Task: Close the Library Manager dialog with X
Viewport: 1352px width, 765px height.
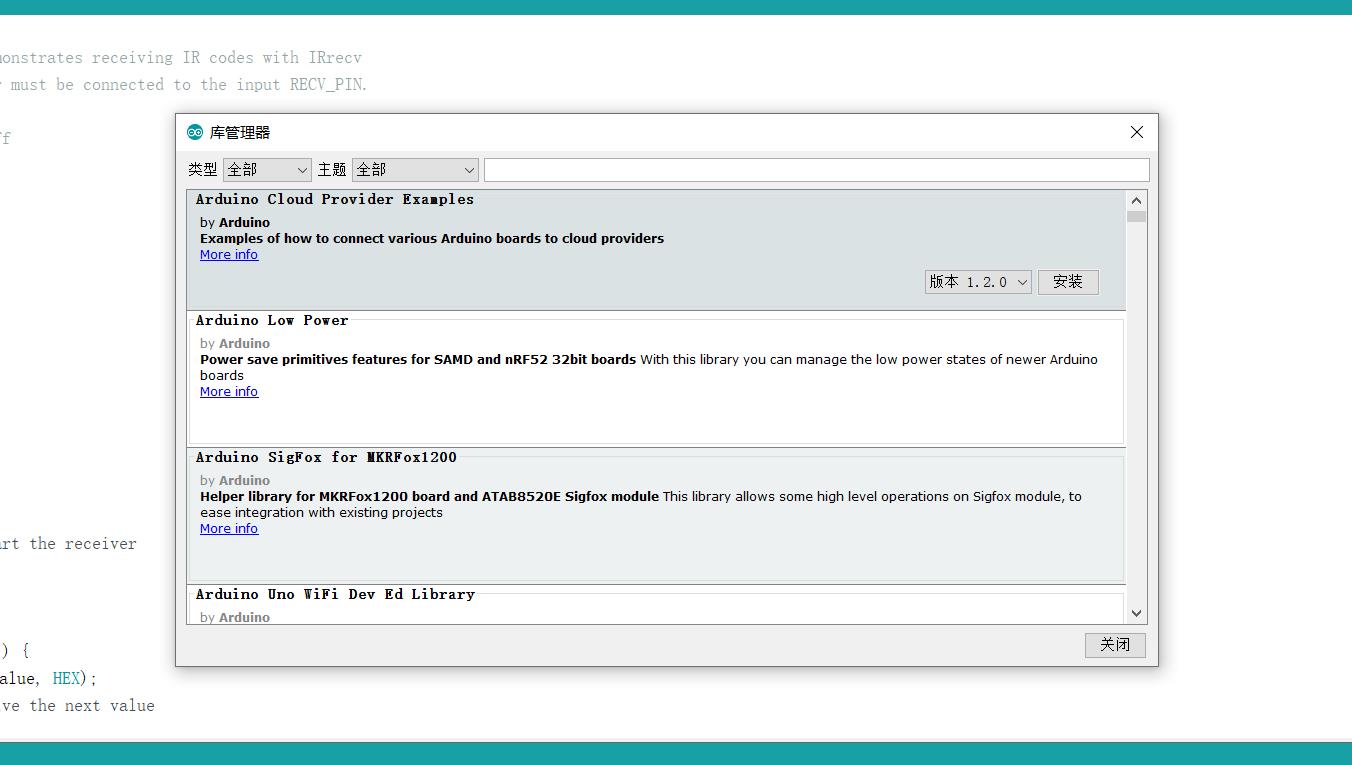Action: click(1136, 132)
